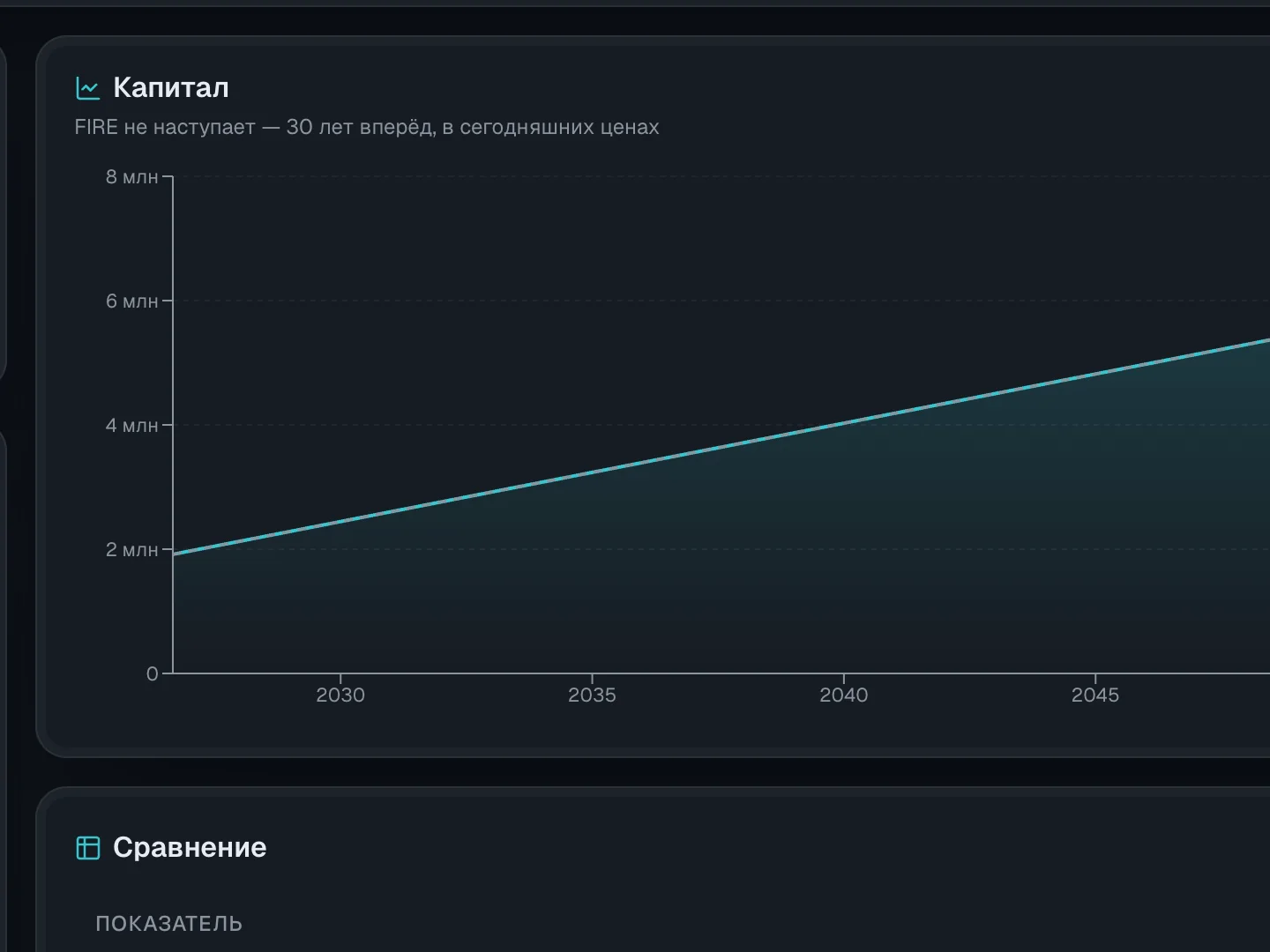Click the chart icon beside Капитал

pyautogui.click(x=88, y=88)
